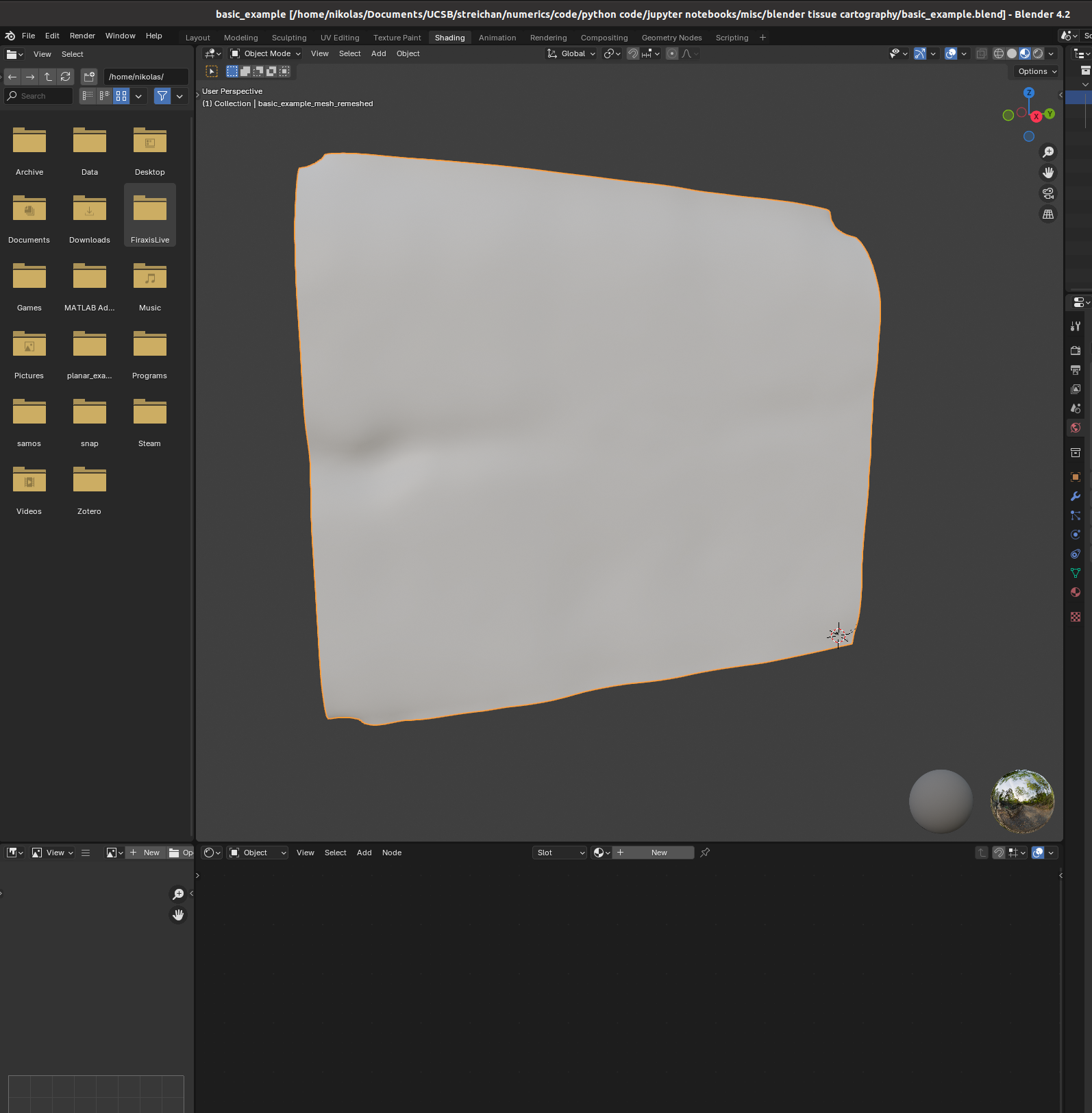Viewport: 1092px width, 1113px height.
Task: Switch to the UV Editing workspace tab
Action: (x=340, y=38)
